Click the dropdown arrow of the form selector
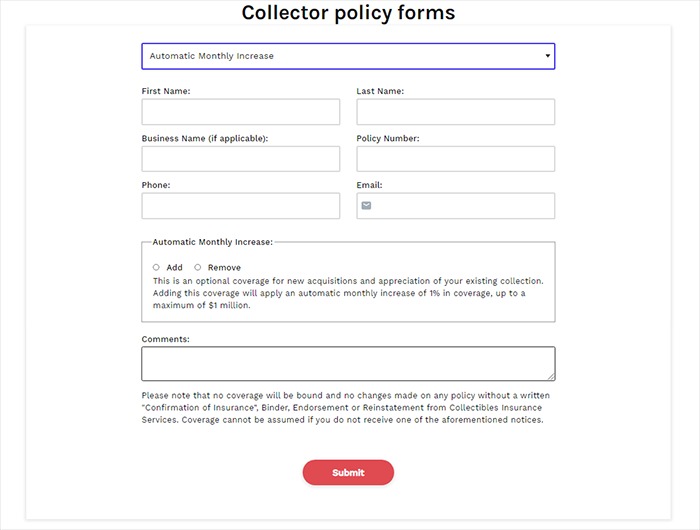Screen dimensions: 700x530 pos(547,56)
